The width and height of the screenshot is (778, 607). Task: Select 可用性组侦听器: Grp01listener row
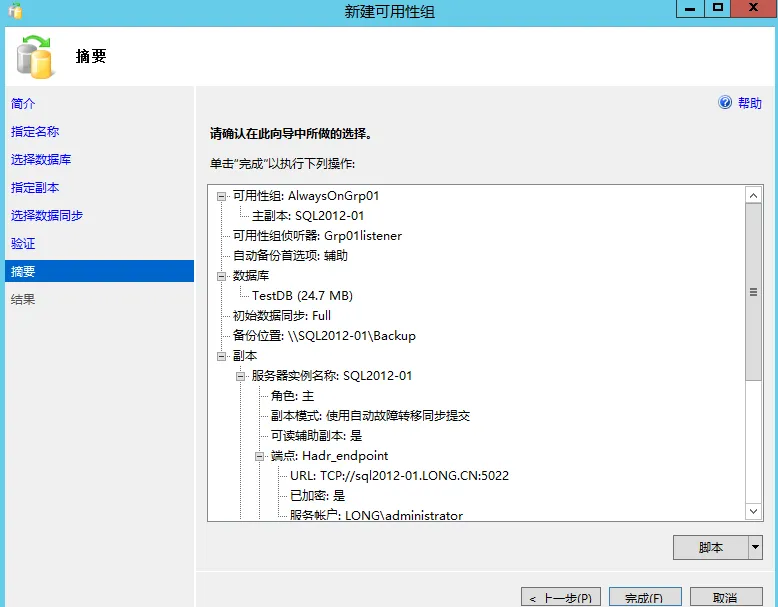317,236
